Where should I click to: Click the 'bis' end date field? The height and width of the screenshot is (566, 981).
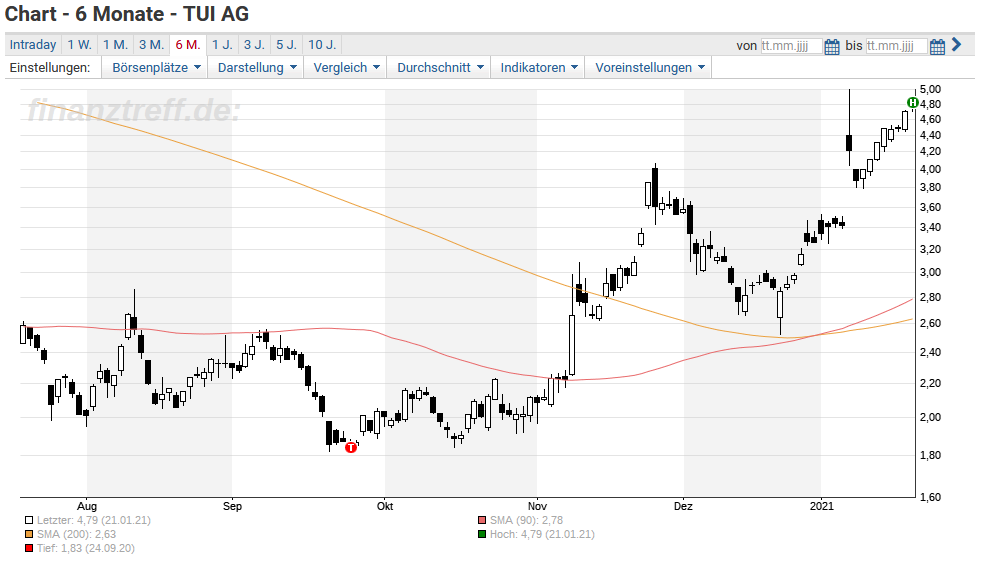[896, 46]
